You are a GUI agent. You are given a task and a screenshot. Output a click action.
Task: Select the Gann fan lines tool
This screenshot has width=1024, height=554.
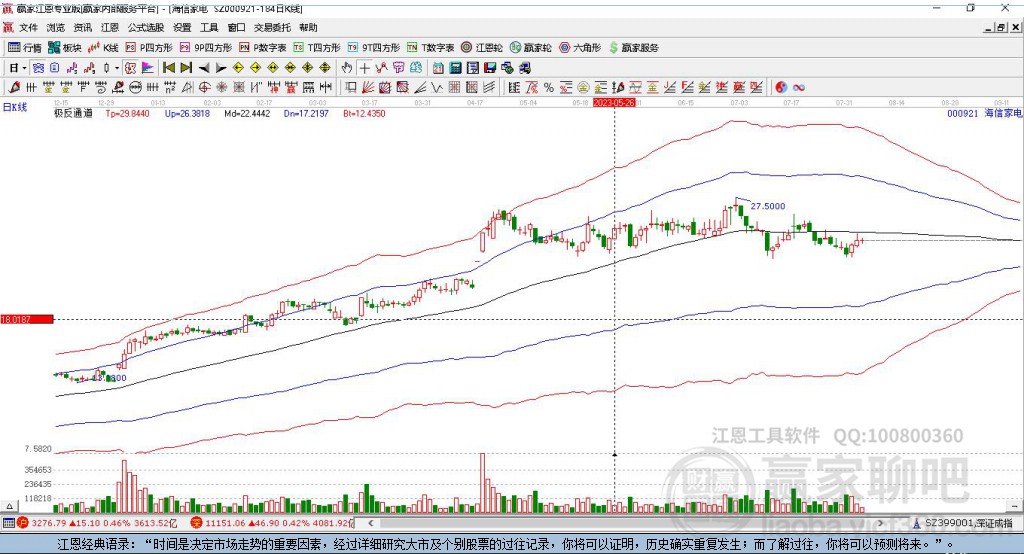pos(368,88)
